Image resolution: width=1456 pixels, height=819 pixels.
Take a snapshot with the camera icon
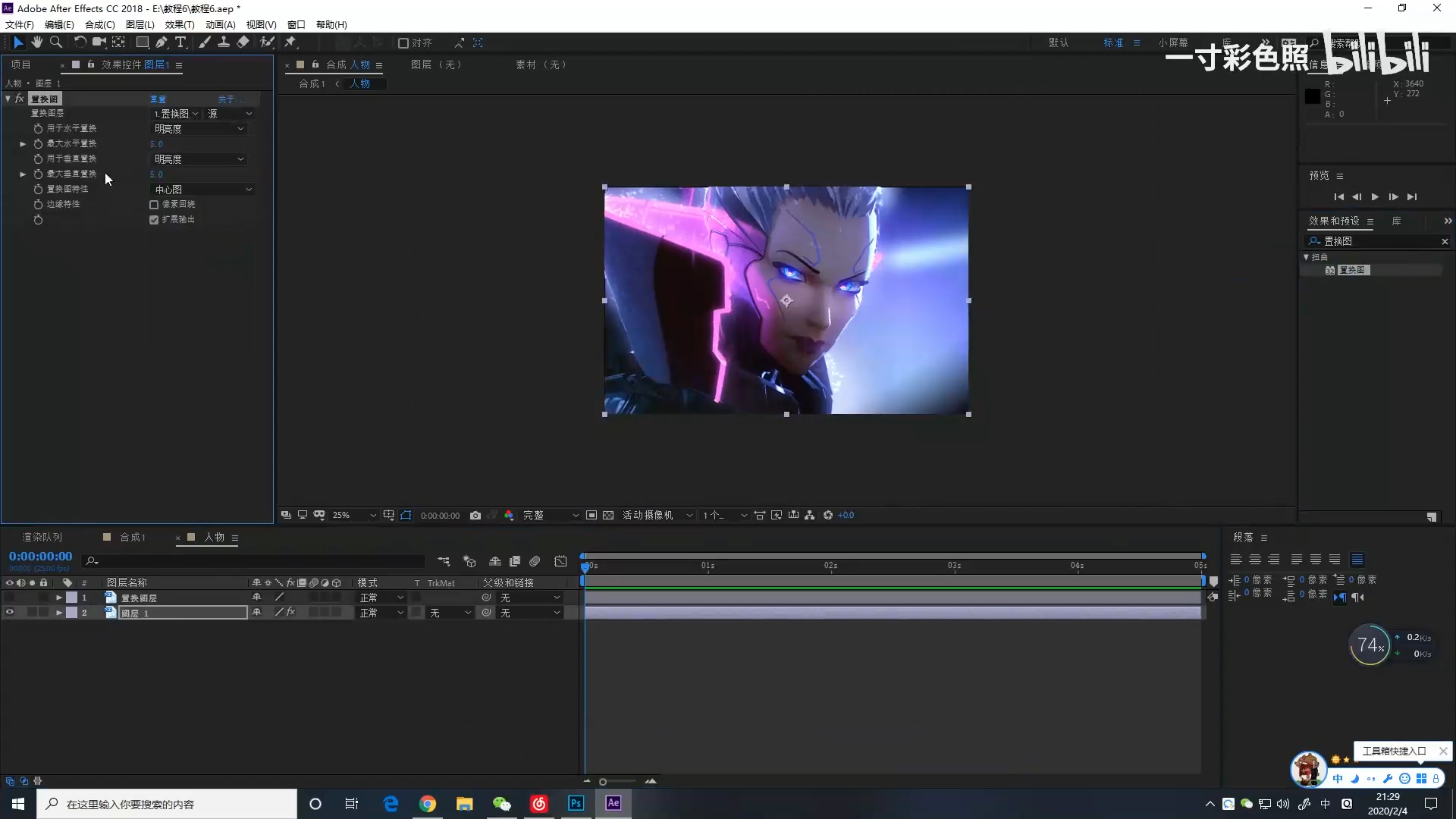pyautogui.click(x=475, y=515)
